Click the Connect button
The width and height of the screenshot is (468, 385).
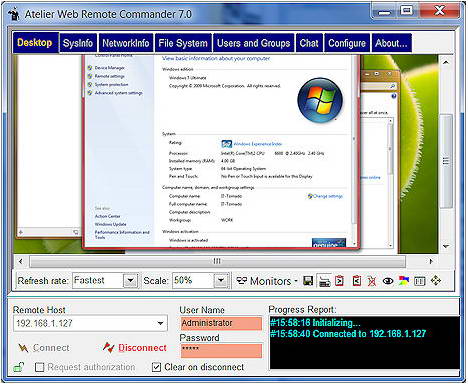point(44,348)
